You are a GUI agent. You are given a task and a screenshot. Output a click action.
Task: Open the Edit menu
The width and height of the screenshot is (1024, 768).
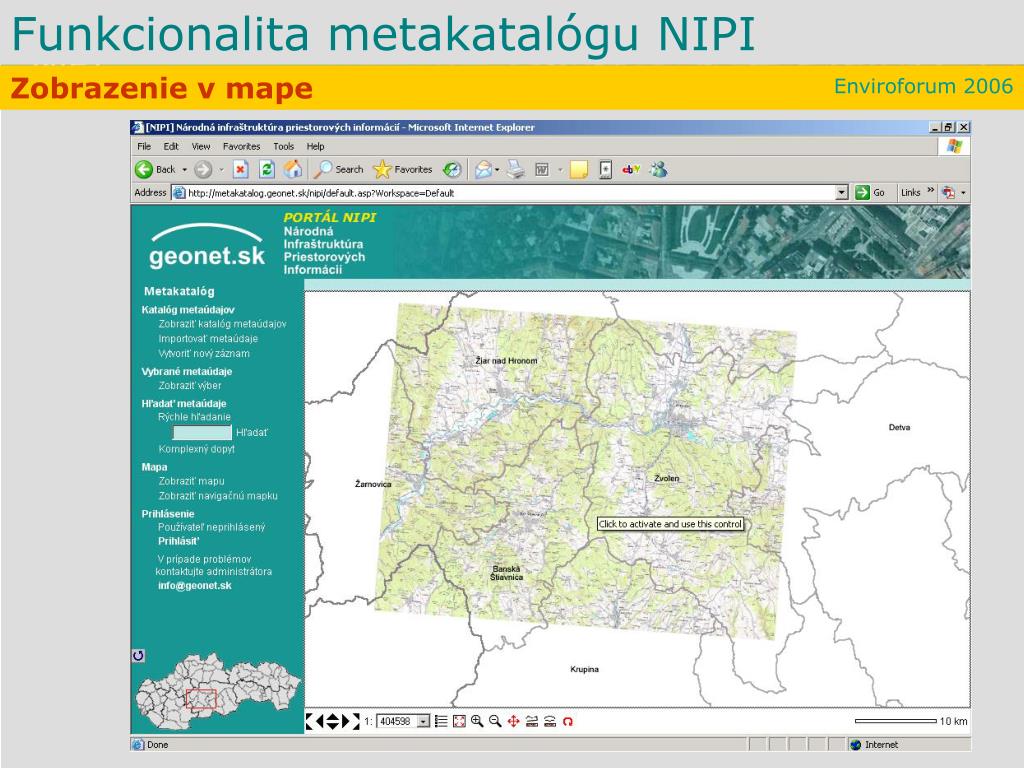(171, 146)
